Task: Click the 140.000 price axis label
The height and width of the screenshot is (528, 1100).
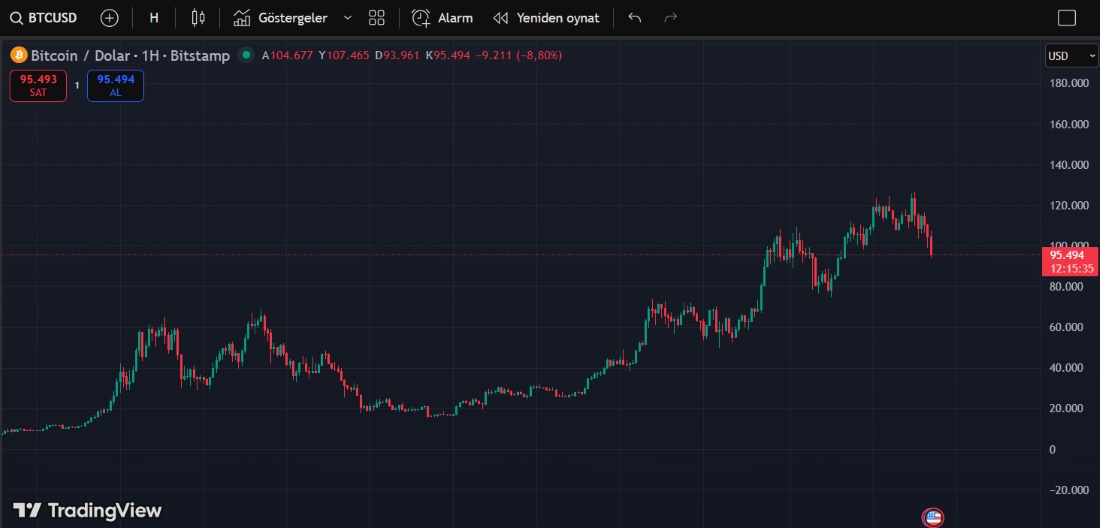Action: coord(1071,165)
